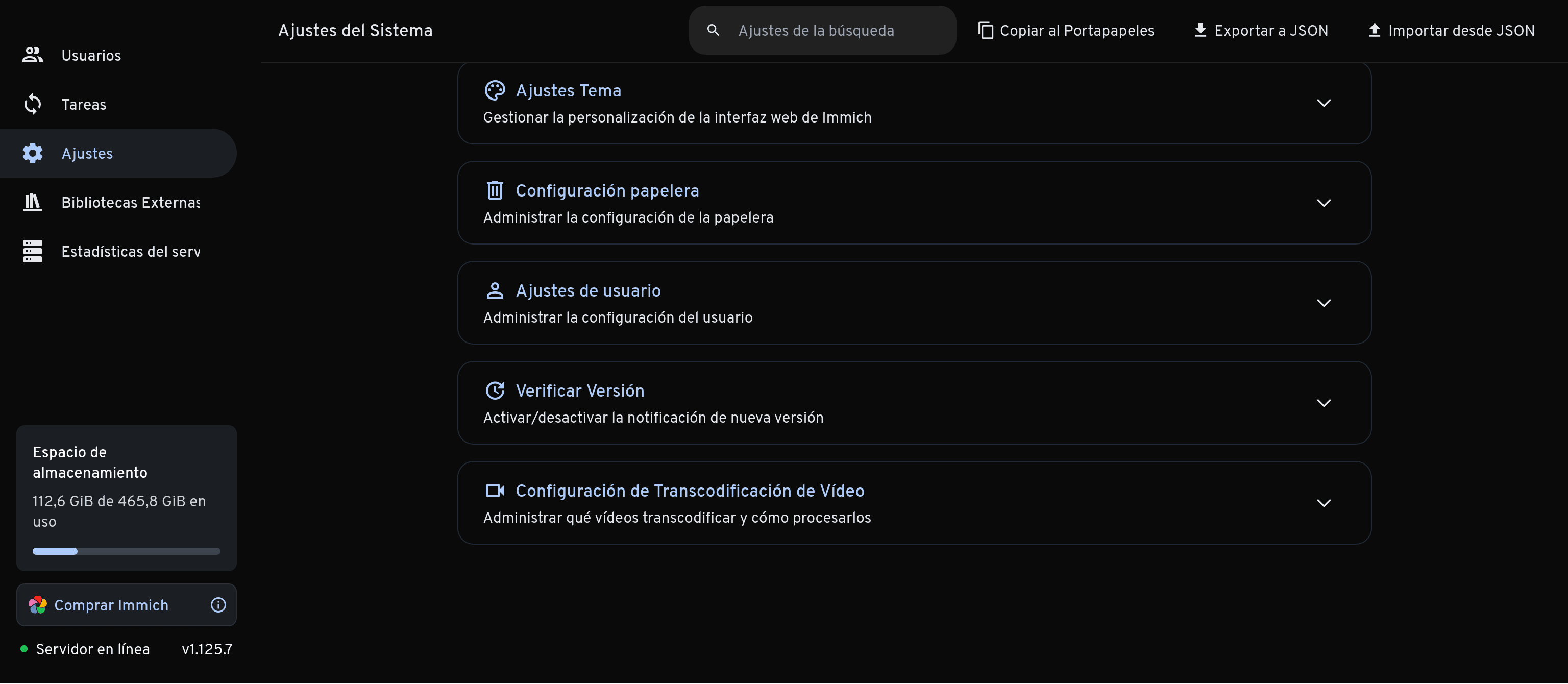Click the info icon in Comprar Immich
This screenshot has width=1568, height=684.
218,605
